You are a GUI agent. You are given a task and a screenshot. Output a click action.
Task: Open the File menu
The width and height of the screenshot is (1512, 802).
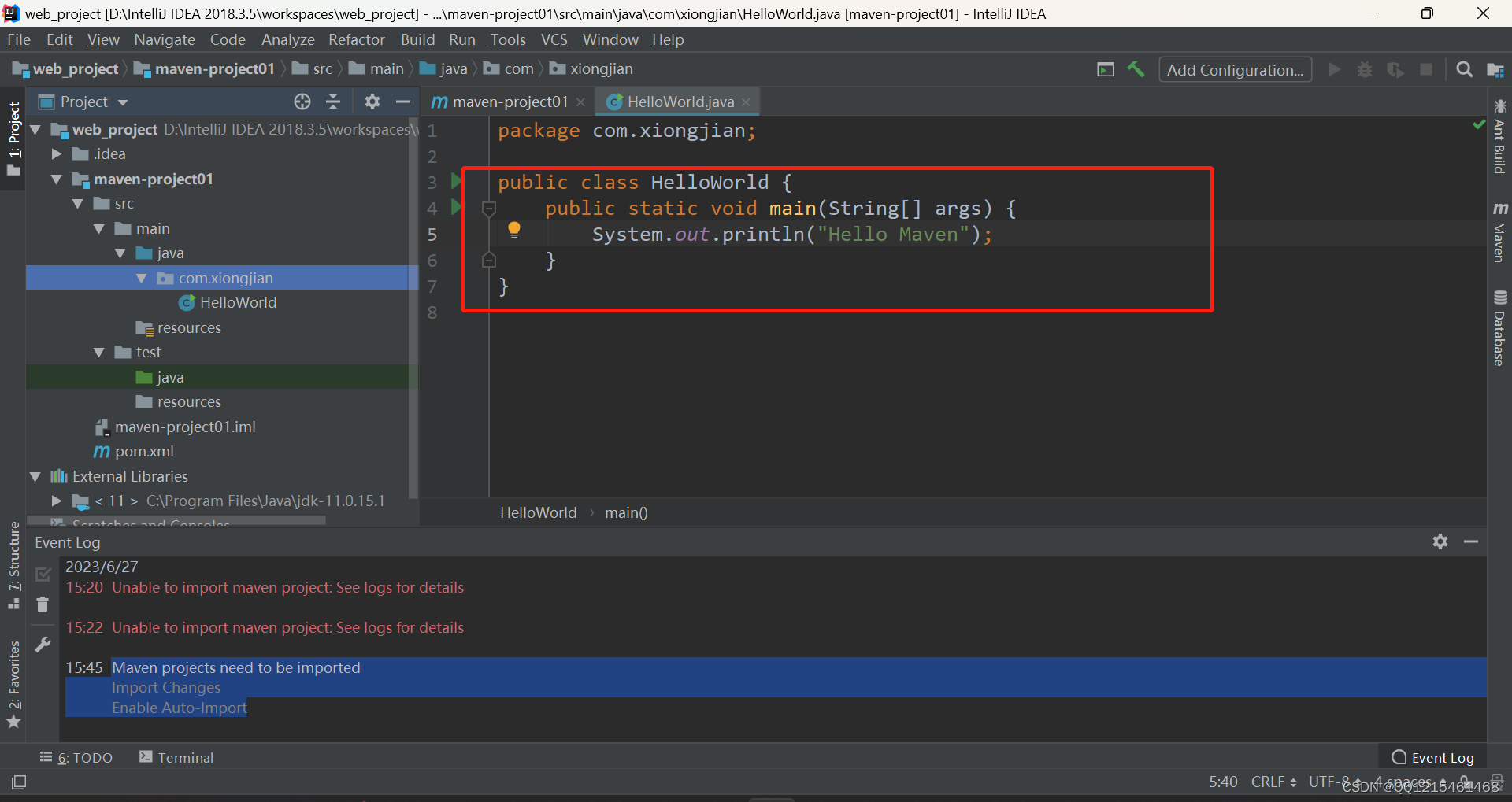coord(18,39)
